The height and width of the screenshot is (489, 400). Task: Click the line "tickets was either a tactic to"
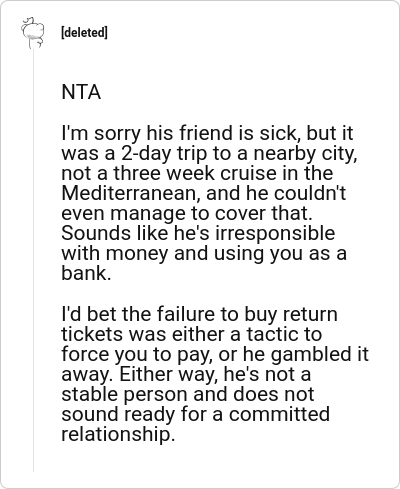pyautogui.click(x=192, y=334)
